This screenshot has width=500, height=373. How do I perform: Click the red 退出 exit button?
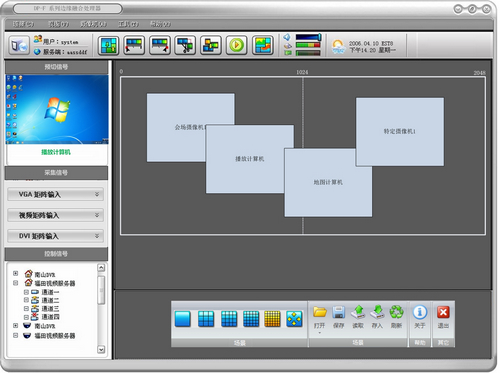(443, 316)
